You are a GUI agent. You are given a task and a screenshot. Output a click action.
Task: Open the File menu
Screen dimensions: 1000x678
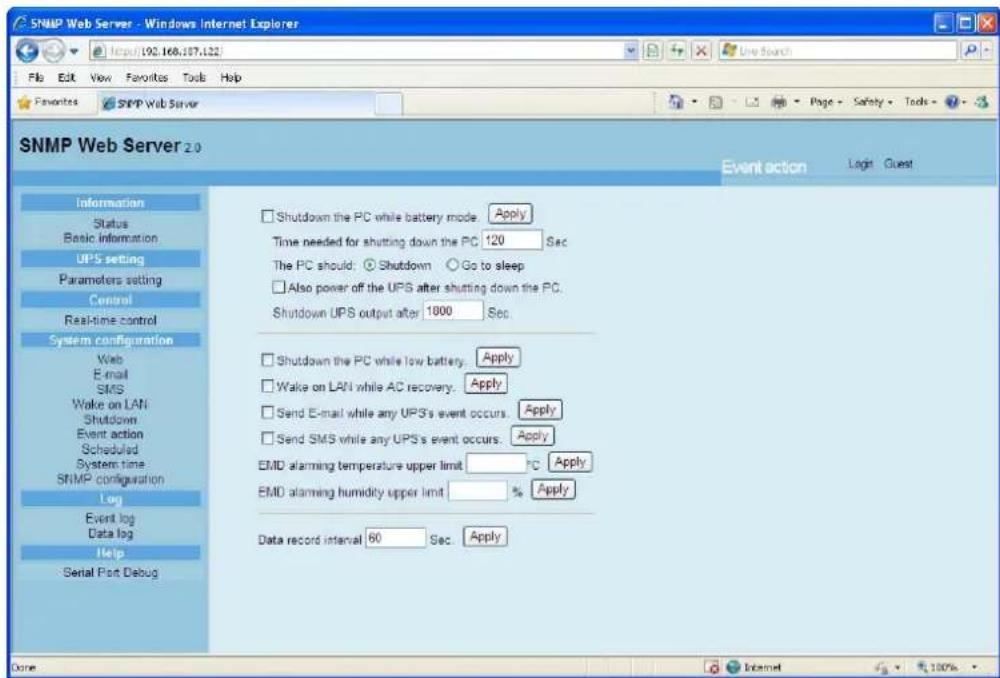tap(34, 77)
